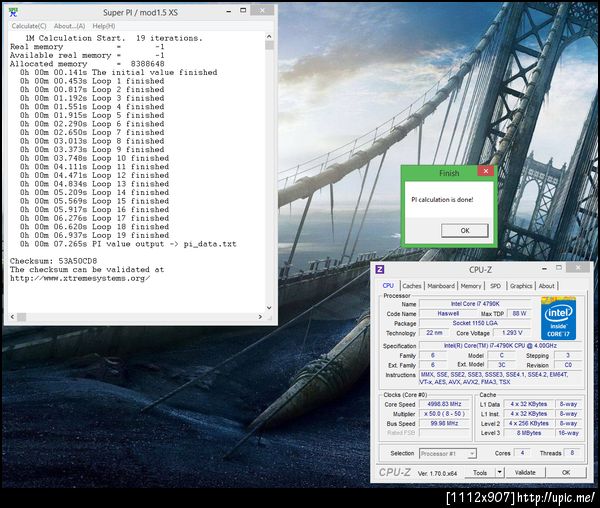Switch to the About tab in CPU-Z
Screen dimensions: 600x508
(x=546, y=286)
